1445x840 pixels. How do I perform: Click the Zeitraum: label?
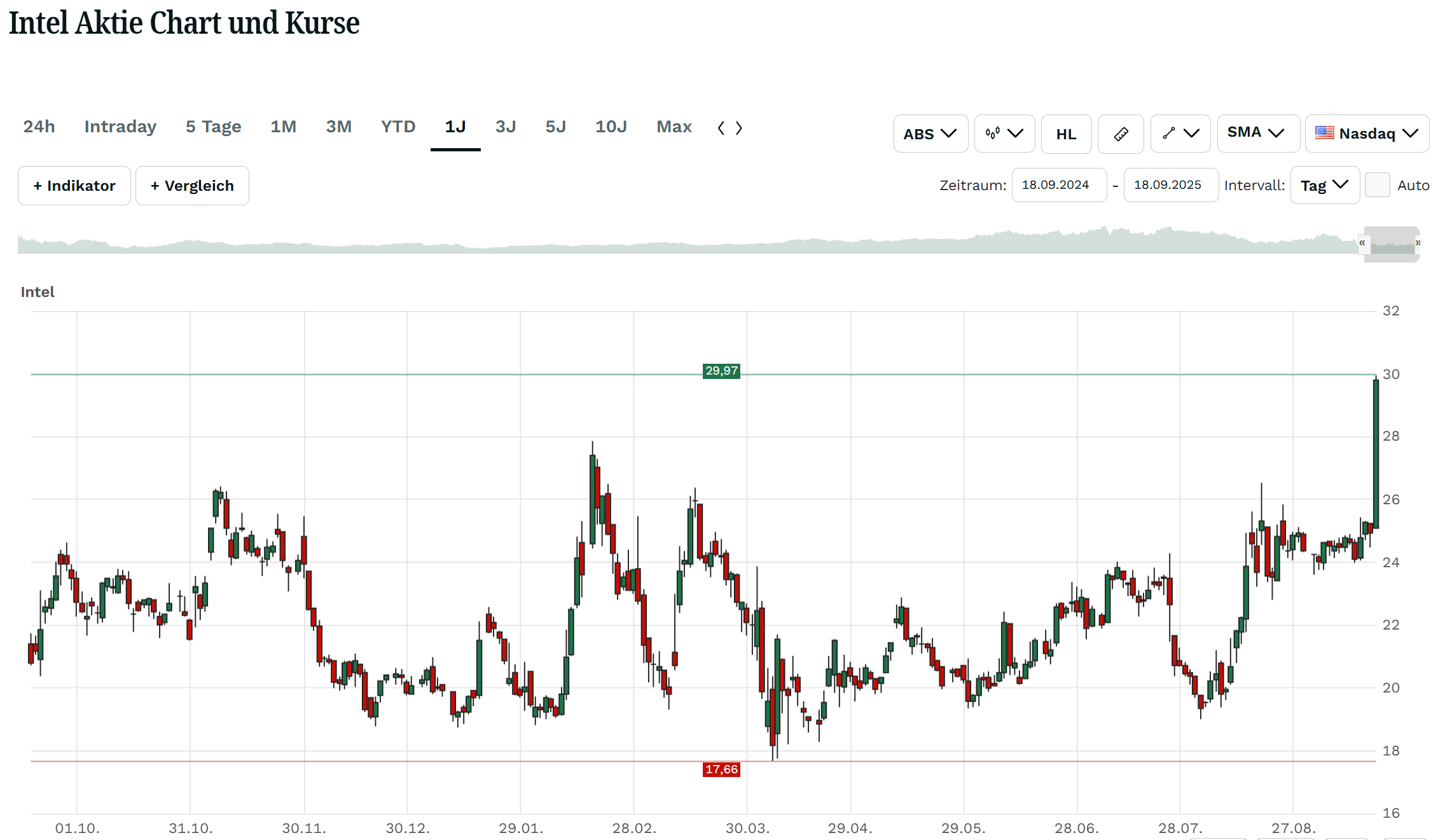coord(973,186)
